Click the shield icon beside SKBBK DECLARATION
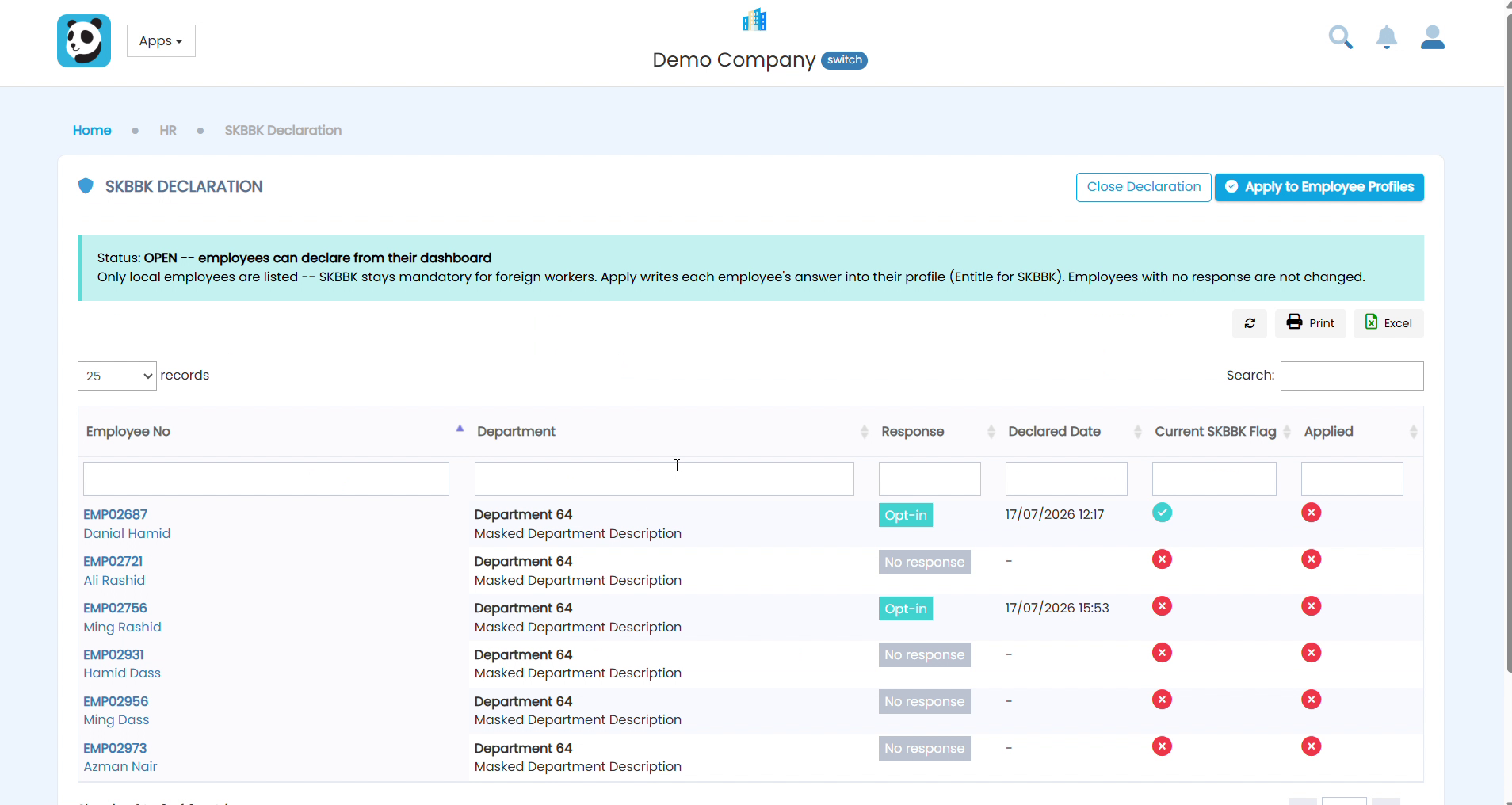 tap(86, 186)
